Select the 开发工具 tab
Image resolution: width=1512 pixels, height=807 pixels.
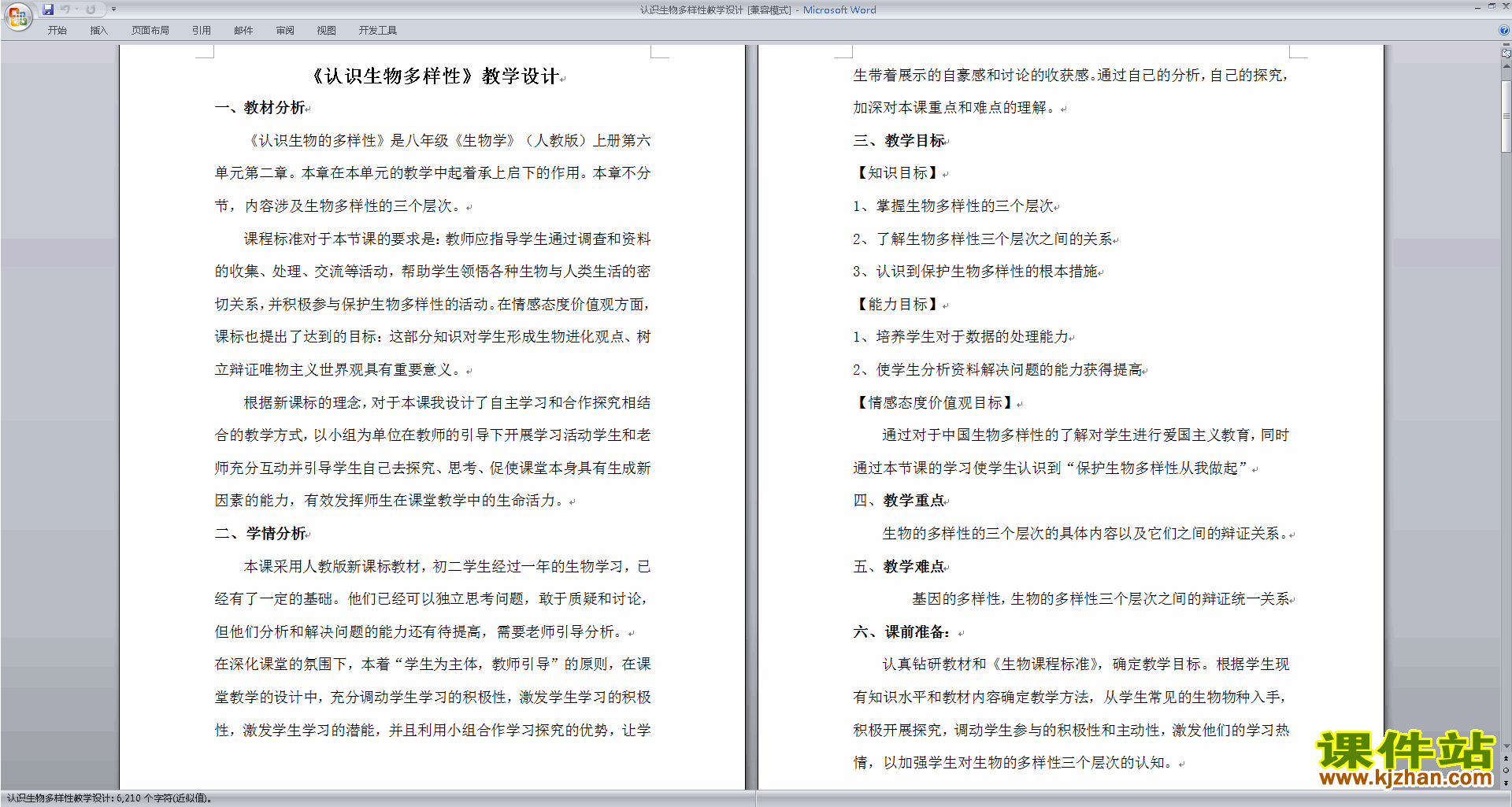(377, 30)
